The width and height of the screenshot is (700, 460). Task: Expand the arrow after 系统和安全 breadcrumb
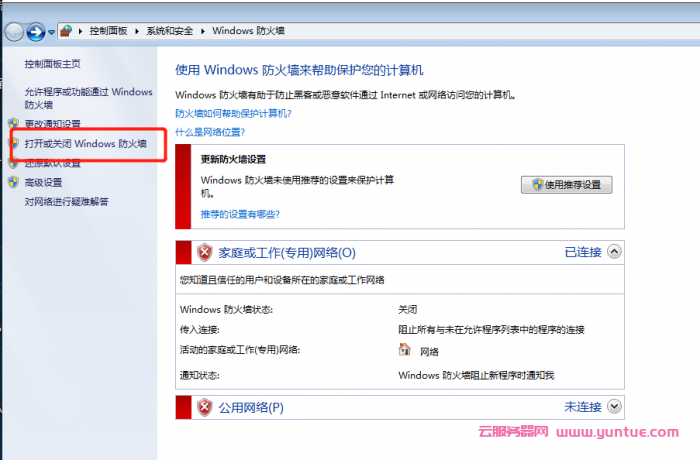(202, 32)
